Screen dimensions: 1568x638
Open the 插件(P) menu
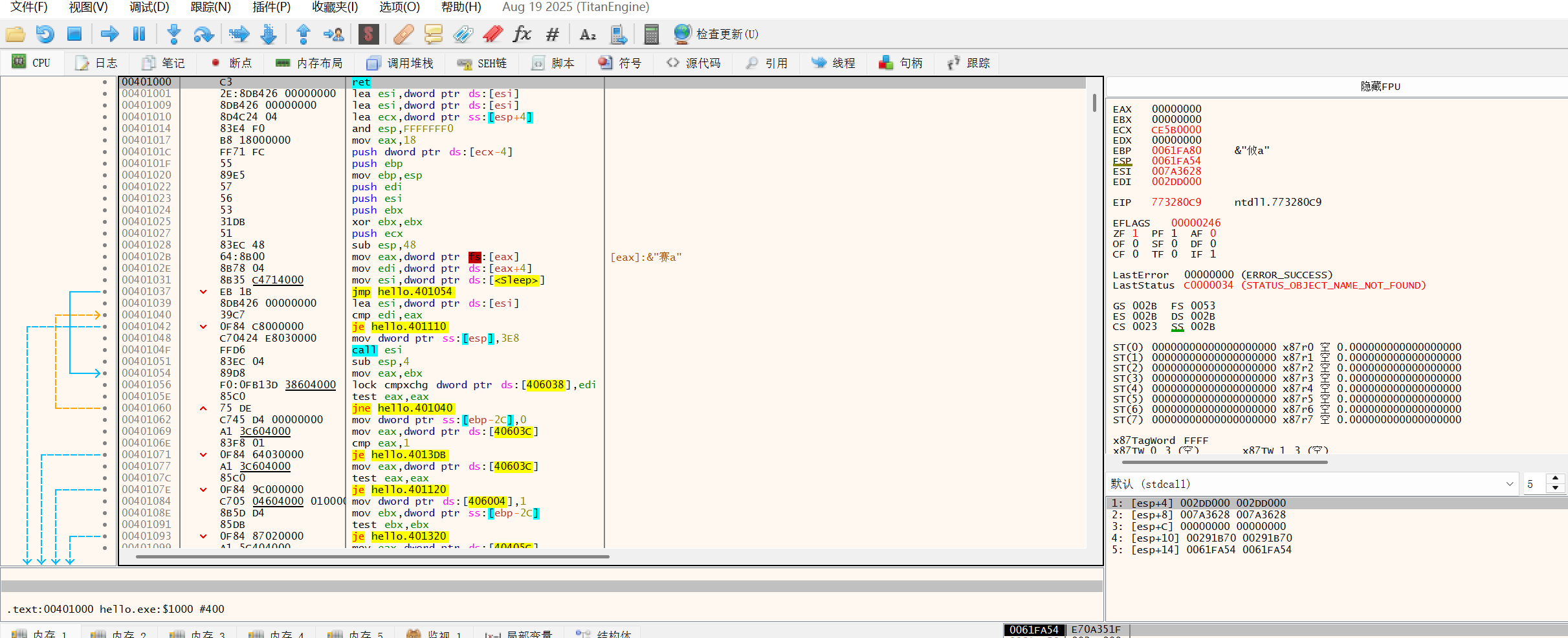pyautogui.click(x=271, y=7)
